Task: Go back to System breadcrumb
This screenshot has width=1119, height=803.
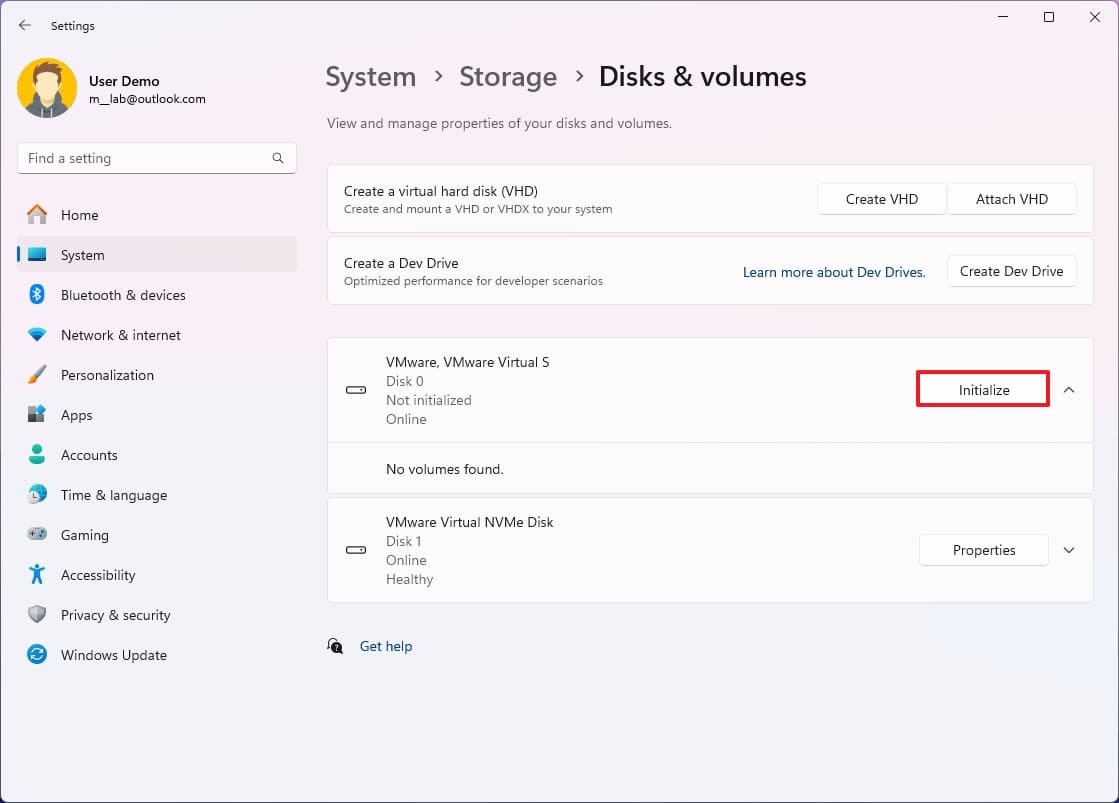Action: 371,76
